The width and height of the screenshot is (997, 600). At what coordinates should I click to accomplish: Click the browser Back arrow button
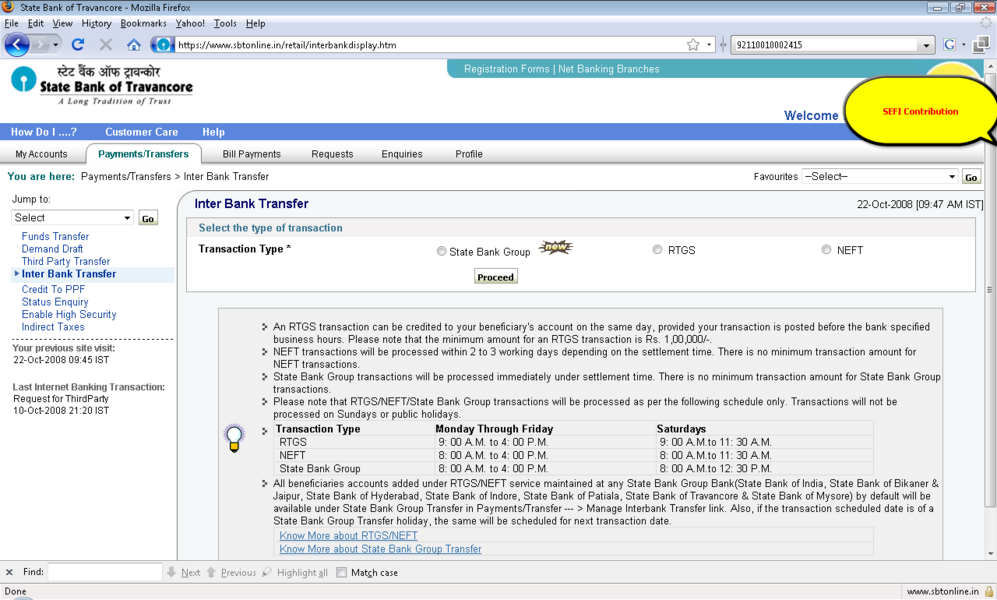pos(17,45)
